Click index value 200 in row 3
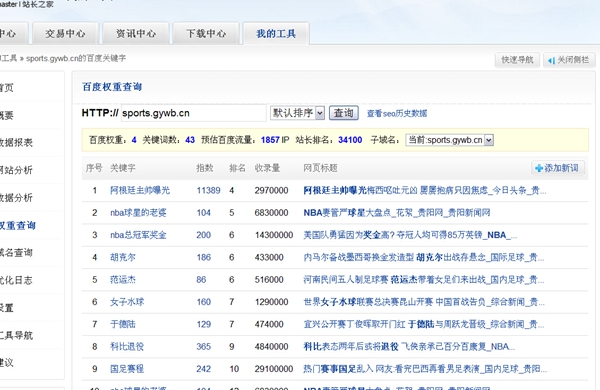 [204, 235]
